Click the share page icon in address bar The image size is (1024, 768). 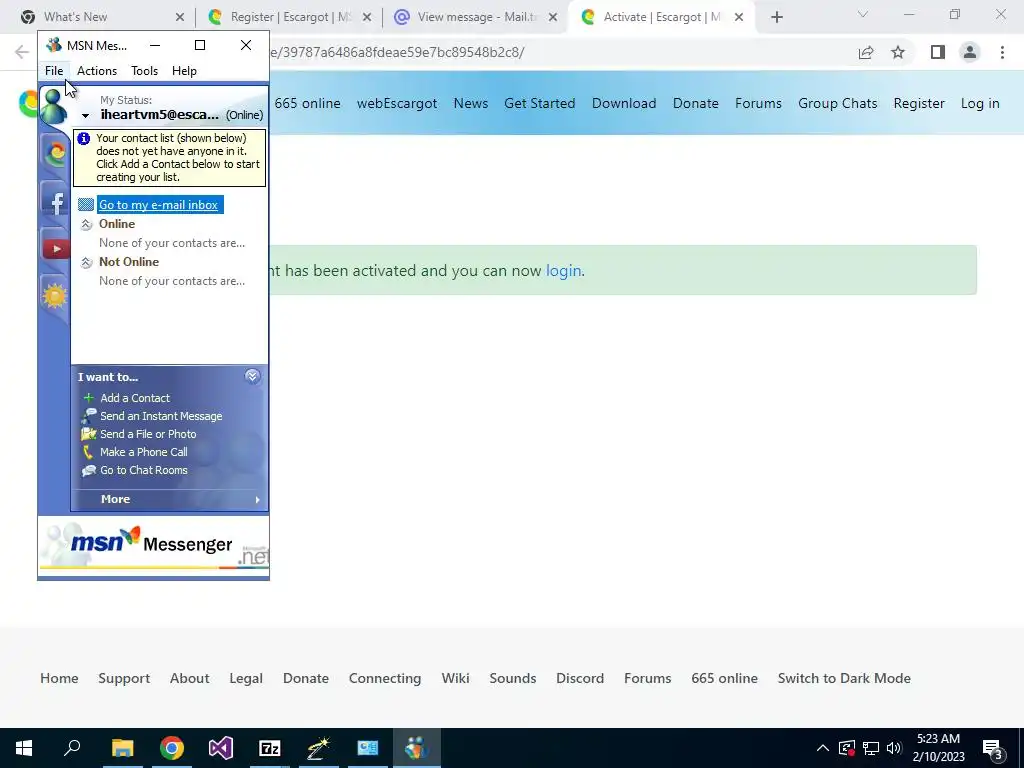pos(866,52)
